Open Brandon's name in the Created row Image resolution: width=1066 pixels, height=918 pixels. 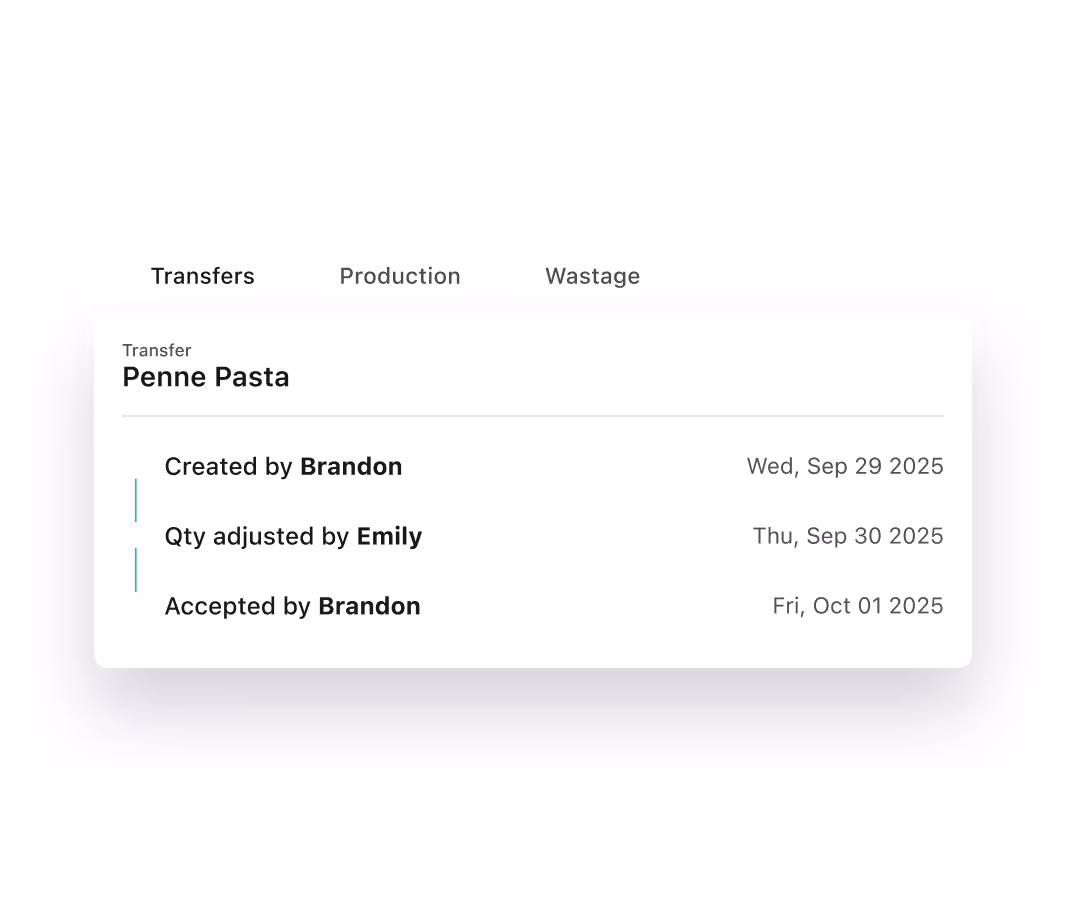(351, 467)
